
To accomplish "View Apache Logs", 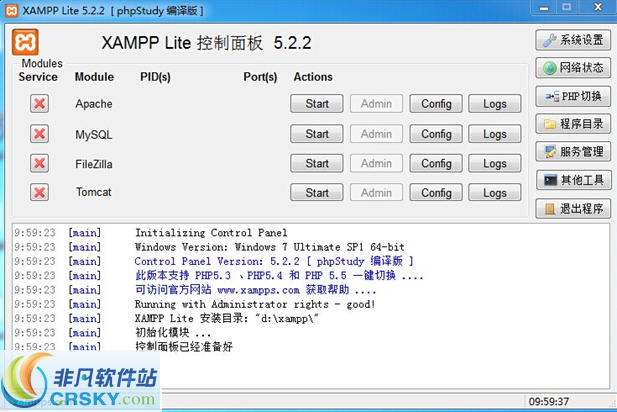I will 495,103.
